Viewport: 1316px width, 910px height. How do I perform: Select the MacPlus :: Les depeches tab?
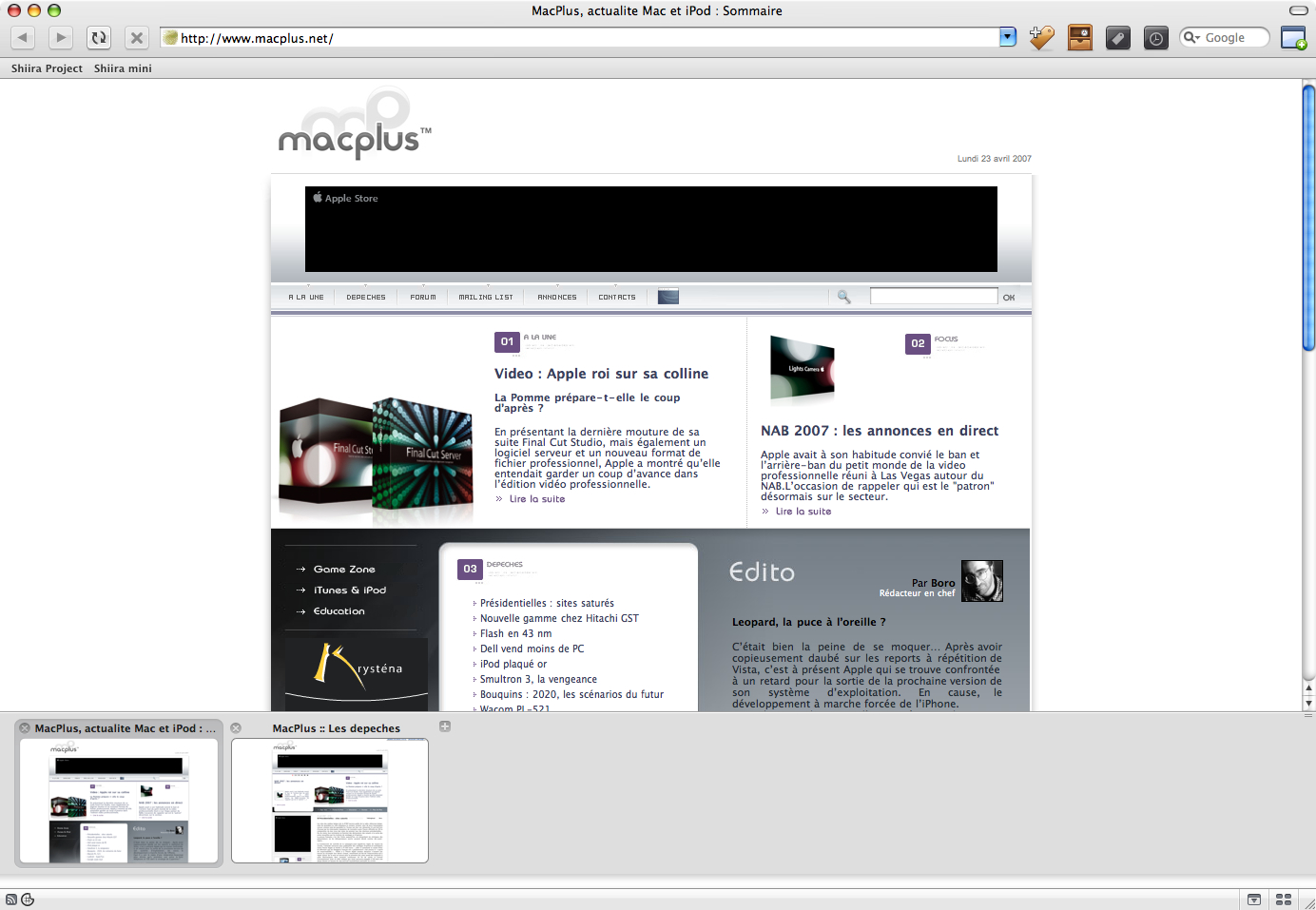click(x=337, y=728)
